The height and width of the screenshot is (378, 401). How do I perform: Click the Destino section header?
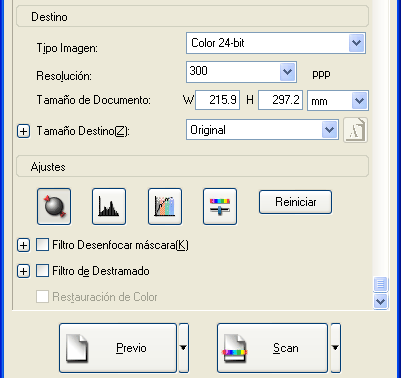point(192,16)
